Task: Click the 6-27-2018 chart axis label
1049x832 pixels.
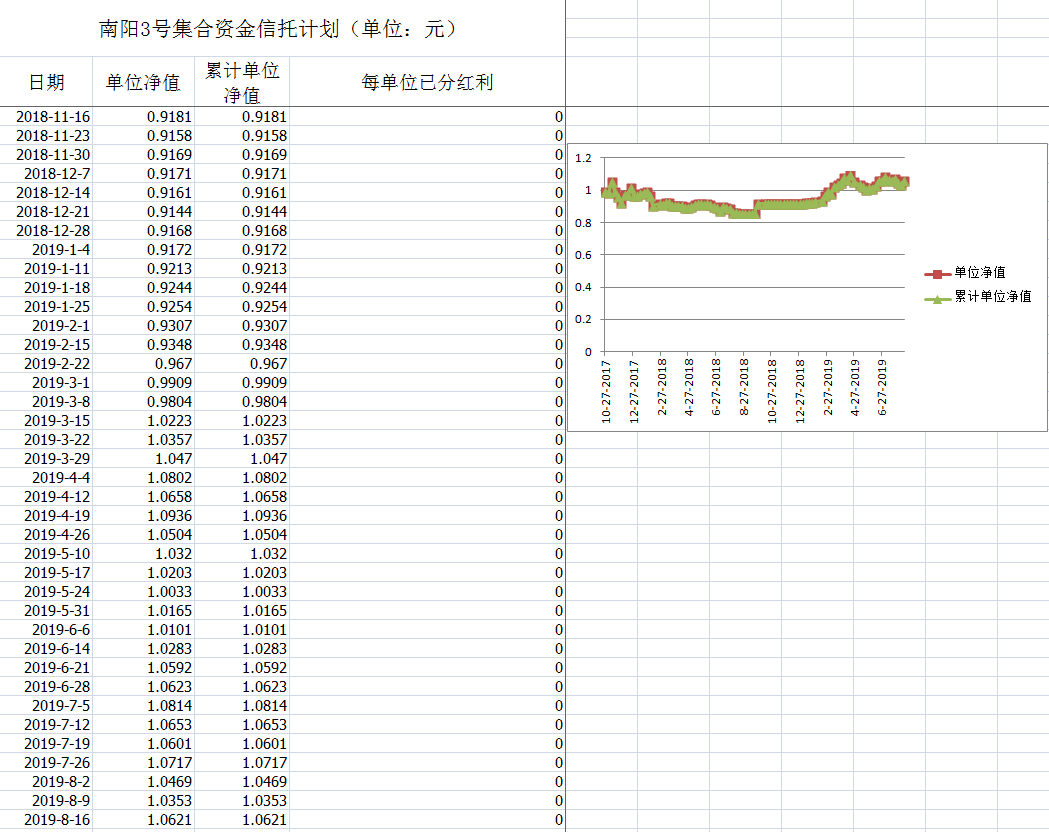Action: 716,387
